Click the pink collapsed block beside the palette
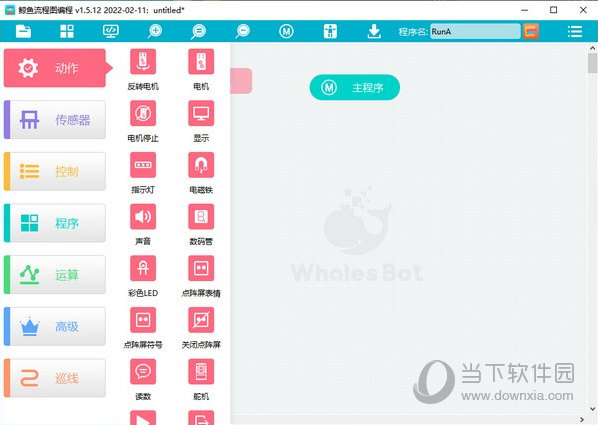Image resolution: width=598 pixels, height=425 pixels. click(x=241, y=81)
